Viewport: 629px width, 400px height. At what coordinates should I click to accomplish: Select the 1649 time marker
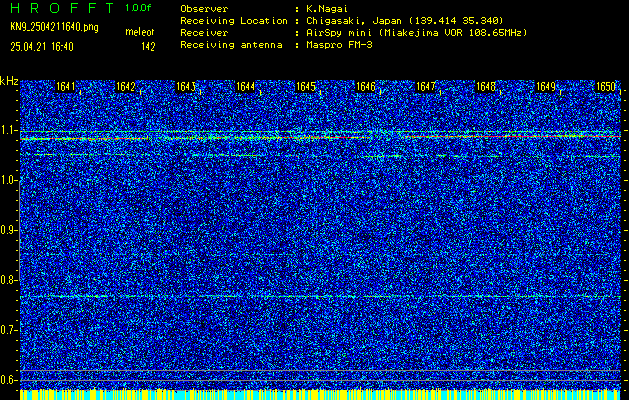[546, 86]
